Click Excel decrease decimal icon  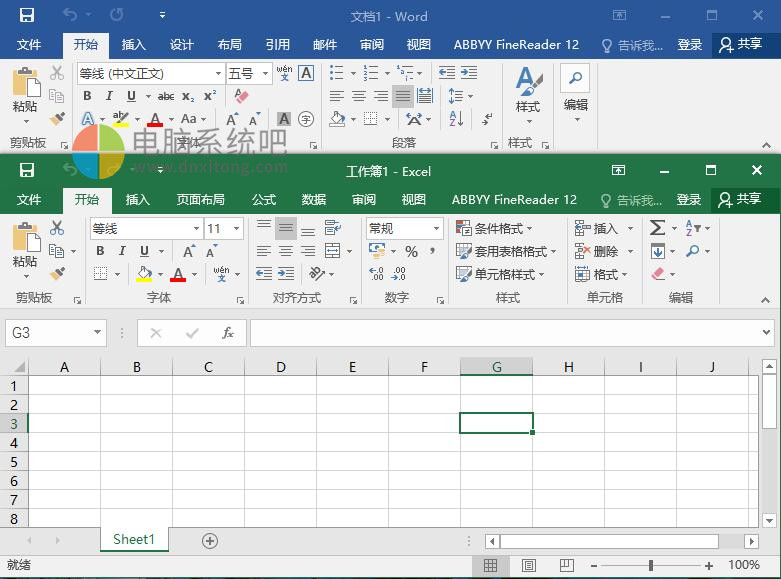pos(398,274)
